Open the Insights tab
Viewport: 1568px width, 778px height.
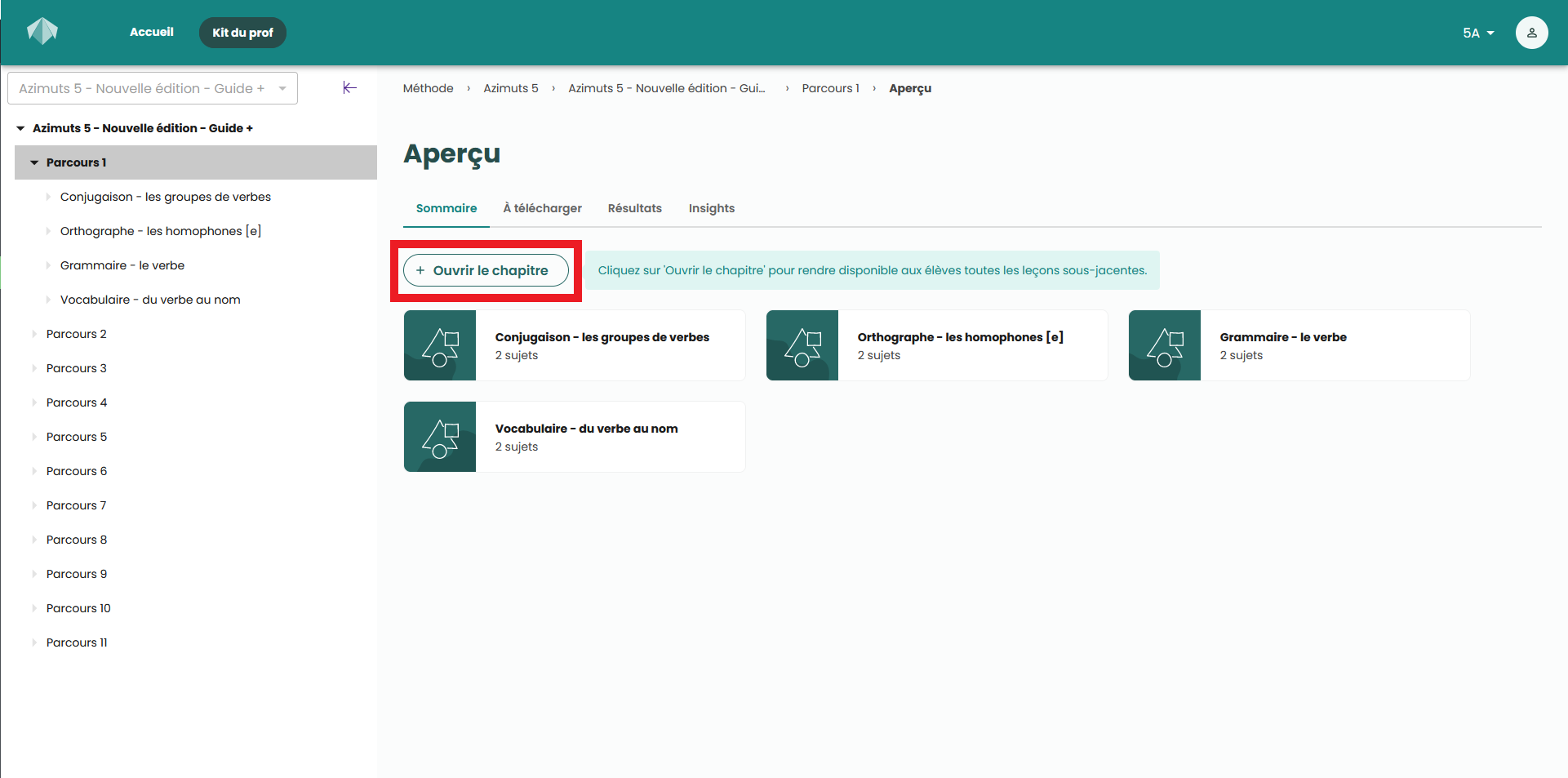(x=711, y=208)
